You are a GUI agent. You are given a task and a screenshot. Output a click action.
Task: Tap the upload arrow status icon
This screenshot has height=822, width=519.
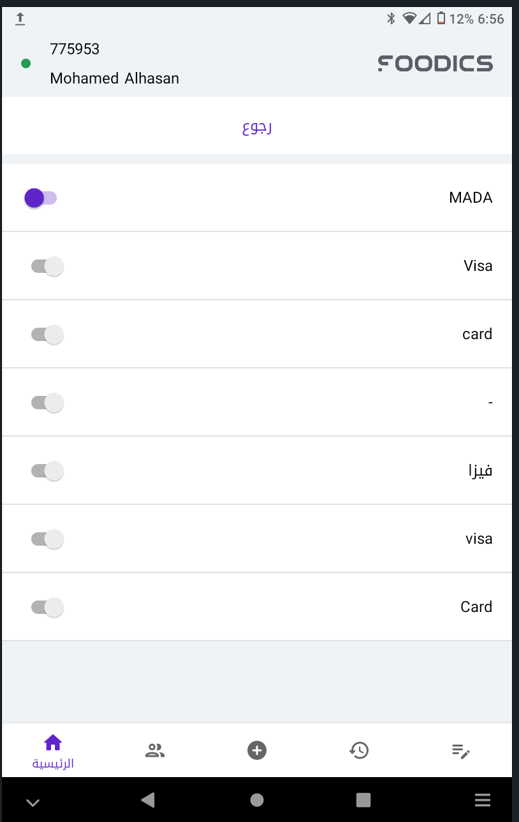click(20, 19)
